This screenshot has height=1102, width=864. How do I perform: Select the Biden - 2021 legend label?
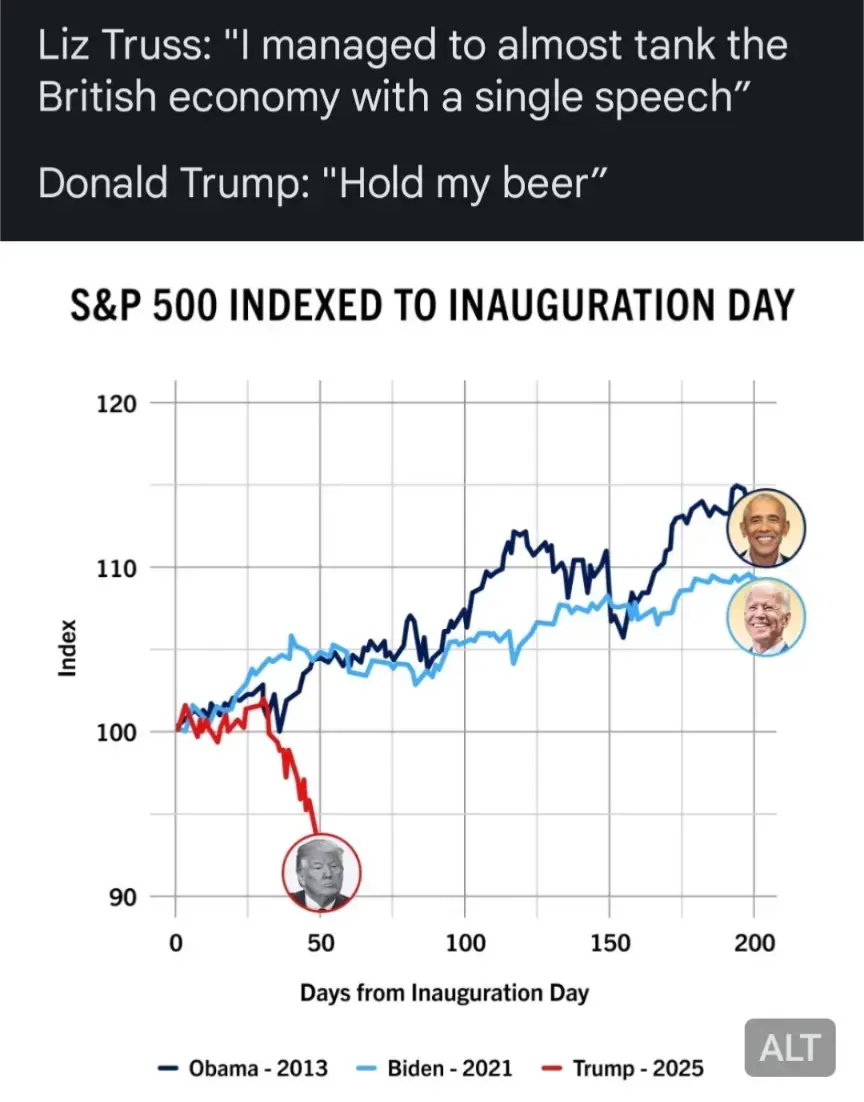pos(450,1068)
